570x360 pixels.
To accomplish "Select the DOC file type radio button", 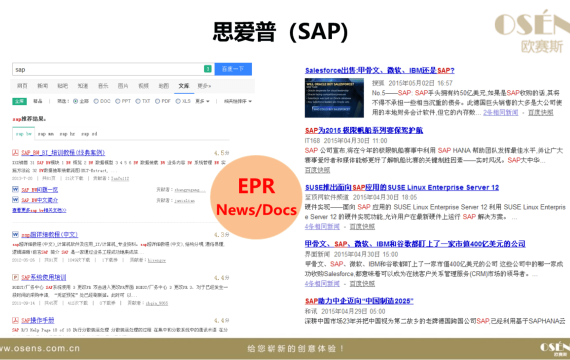I will click(96, 101).
